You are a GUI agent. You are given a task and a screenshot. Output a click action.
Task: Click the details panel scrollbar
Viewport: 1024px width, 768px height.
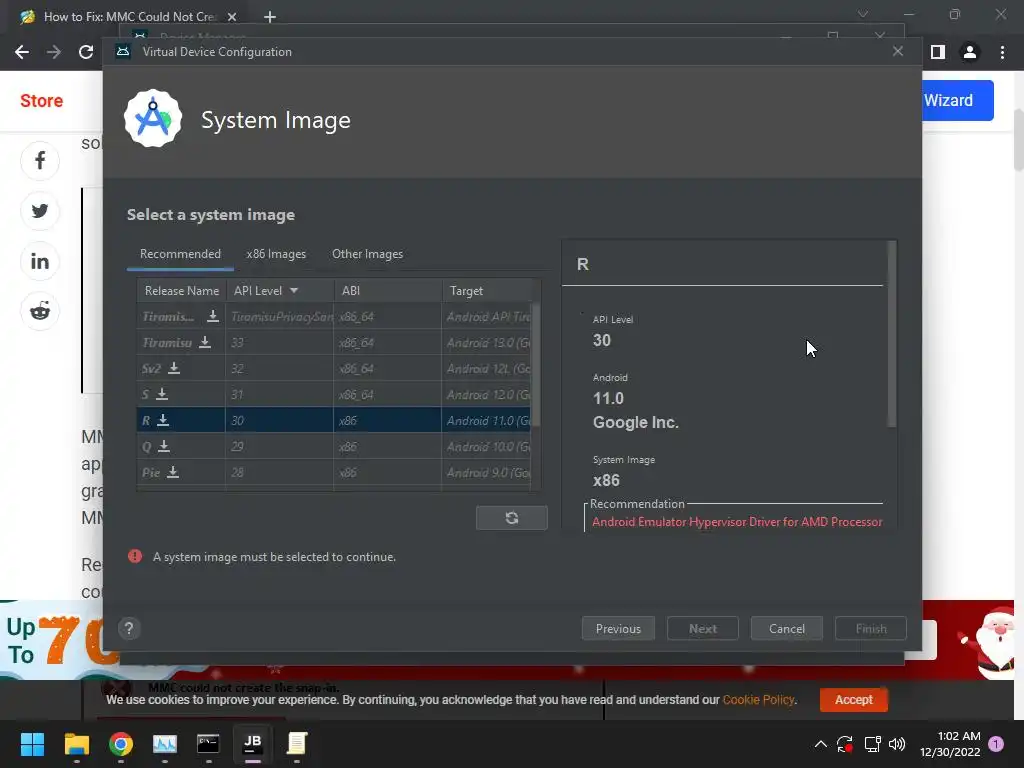[891, 334]
